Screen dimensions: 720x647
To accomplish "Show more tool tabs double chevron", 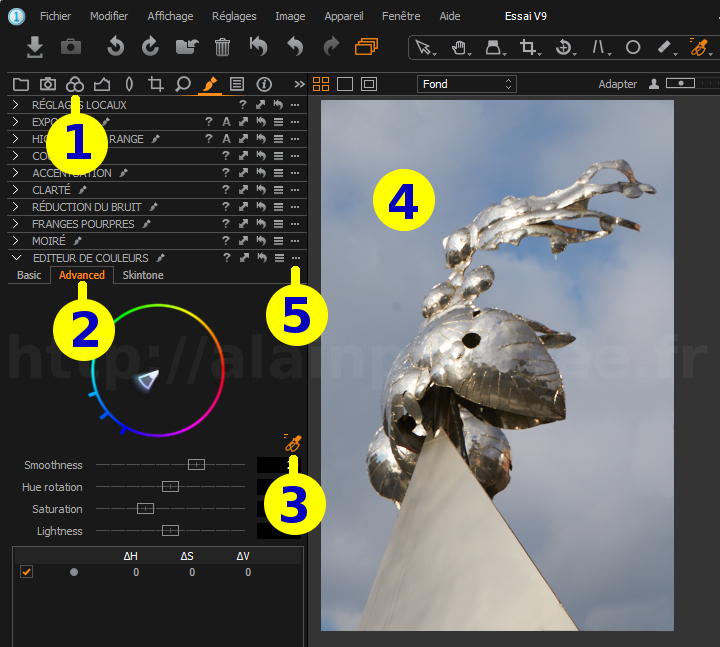I will pyautogui.click(x=299, y=84).
